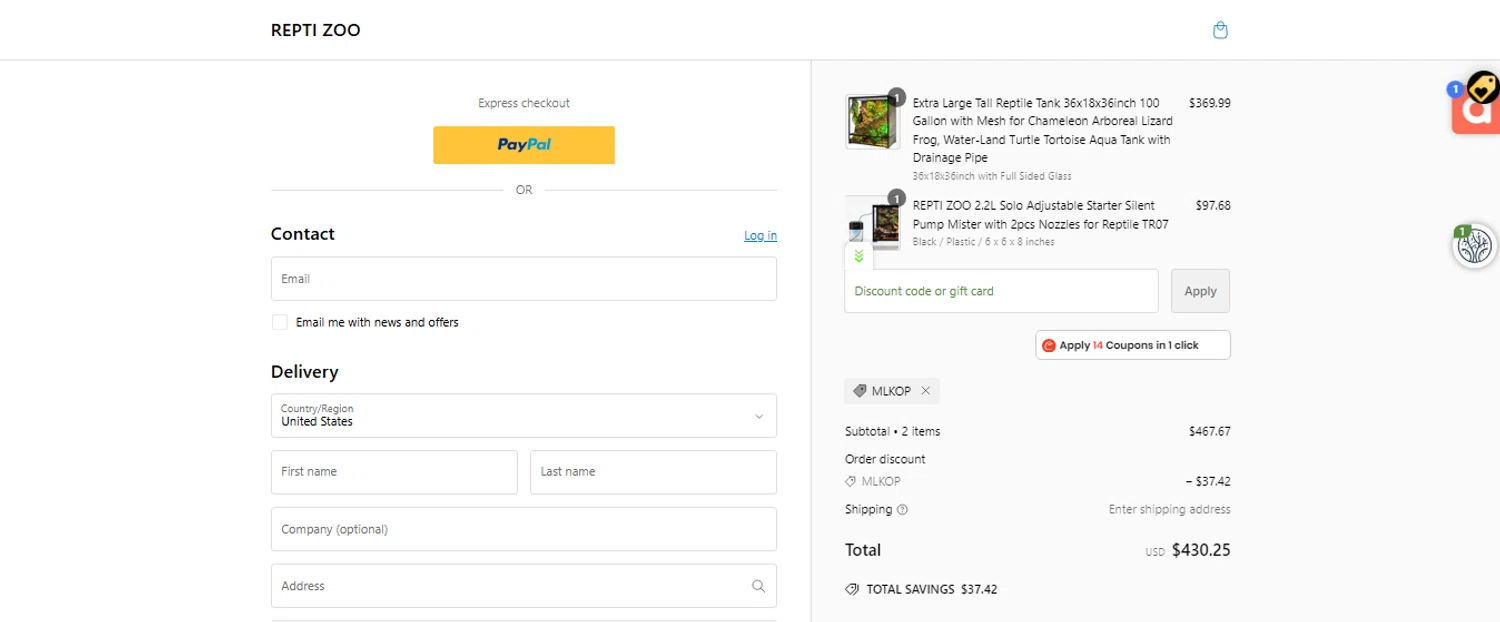Click the First name field
The image size is (1500, 622).
[394, 472]
